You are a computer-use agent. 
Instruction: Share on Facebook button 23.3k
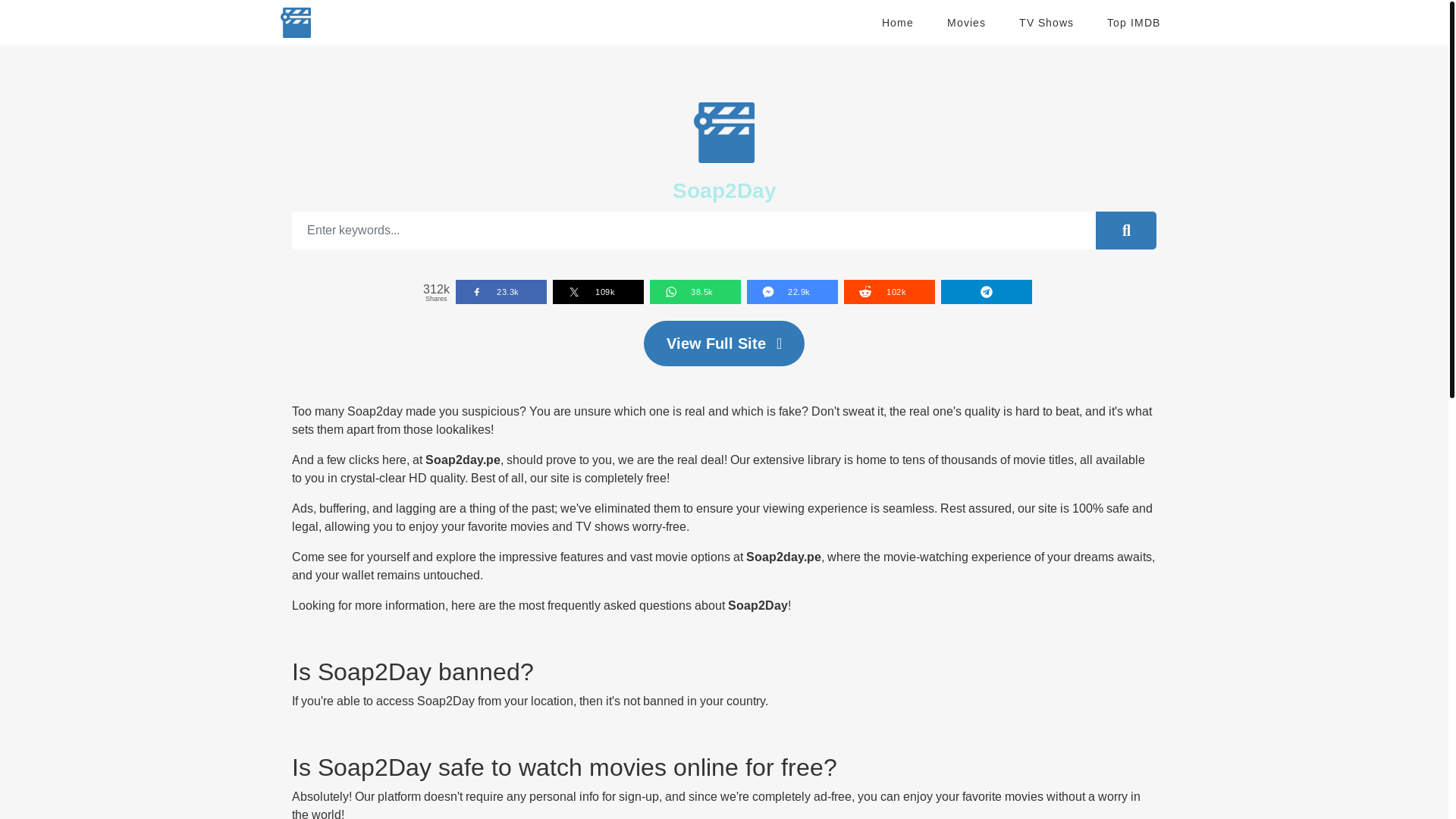[500, 292]
